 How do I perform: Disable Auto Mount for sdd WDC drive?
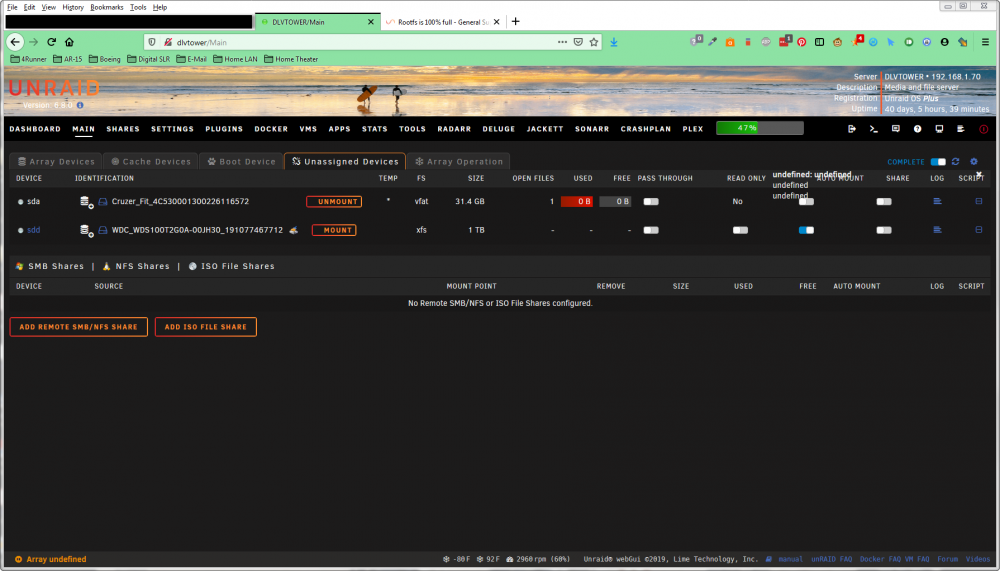click(806, 230)
